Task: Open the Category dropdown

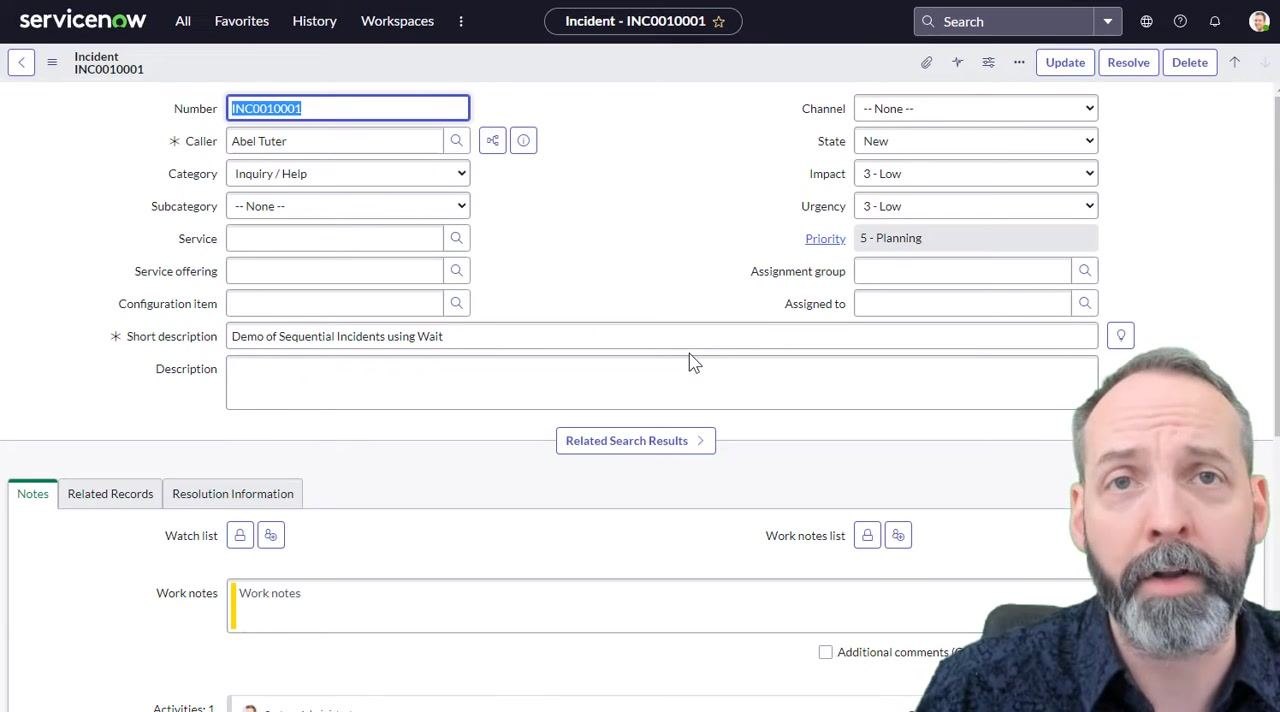Action: (348, 174)
